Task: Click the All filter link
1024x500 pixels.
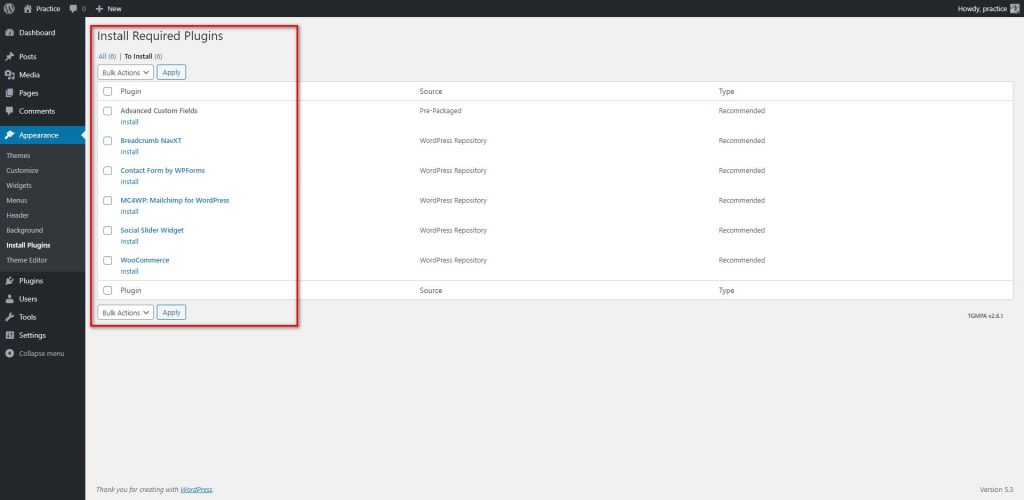Action: (x=103, y=56)
